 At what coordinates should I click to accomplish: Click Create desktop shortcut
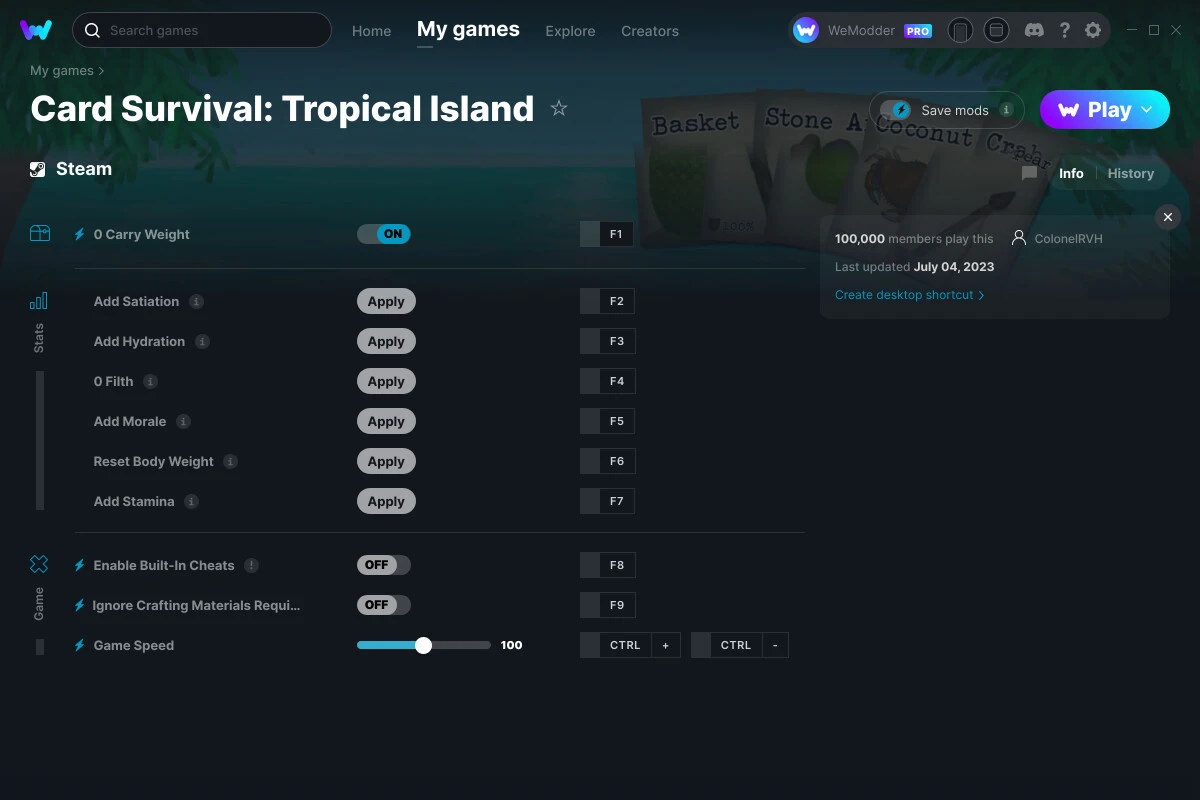[904, 295]
